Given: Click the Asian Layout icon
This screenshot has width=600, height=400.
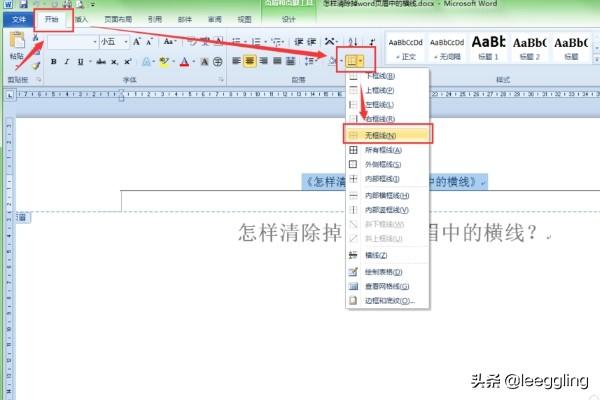Looking at the screenshot, I should tap(329, 42).
